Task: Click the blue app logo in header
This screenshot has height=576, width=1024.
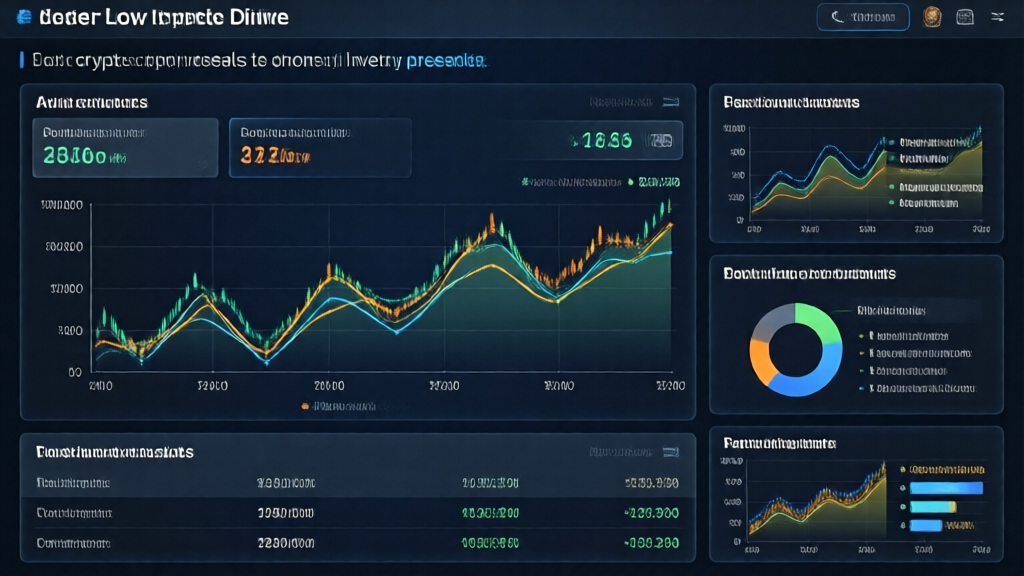Action: [25, 18]
